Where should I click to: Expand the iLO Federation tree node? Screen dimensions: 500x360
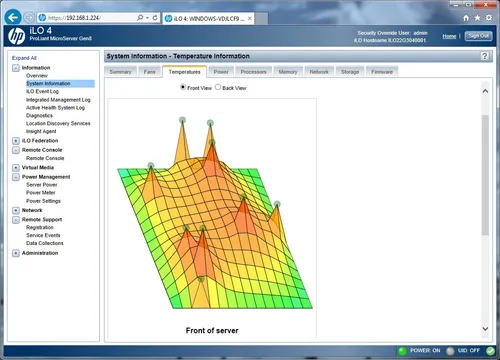16,141
